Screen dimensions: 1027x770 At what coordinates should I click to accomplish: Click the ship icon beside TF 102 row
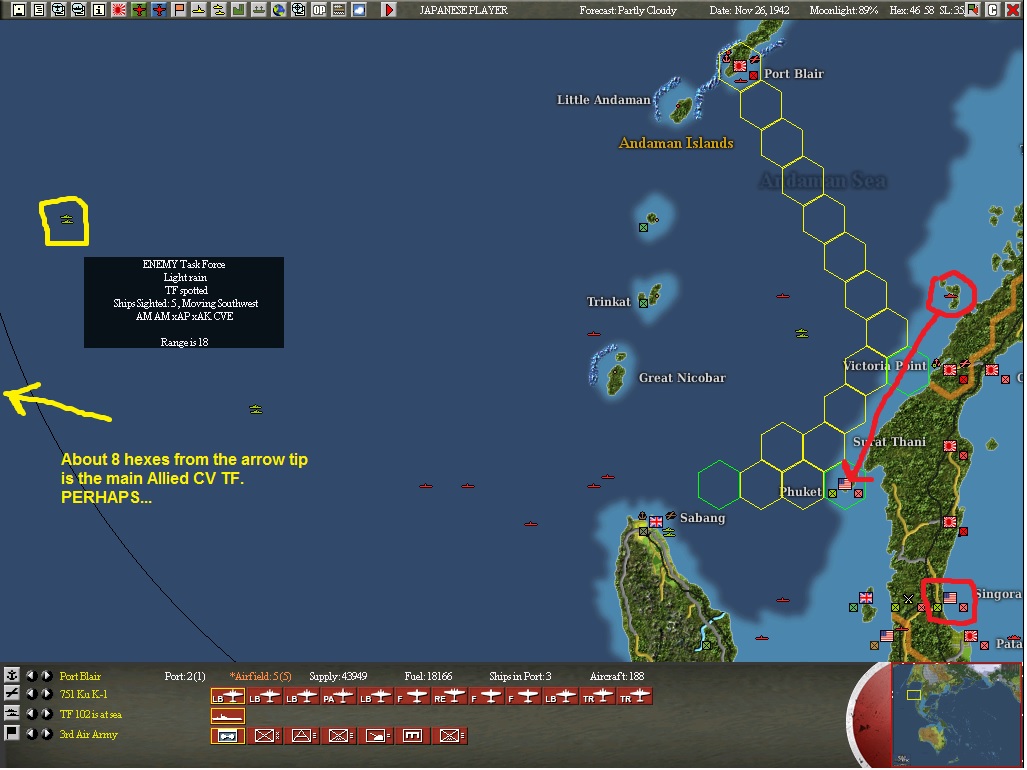(11, 714)
